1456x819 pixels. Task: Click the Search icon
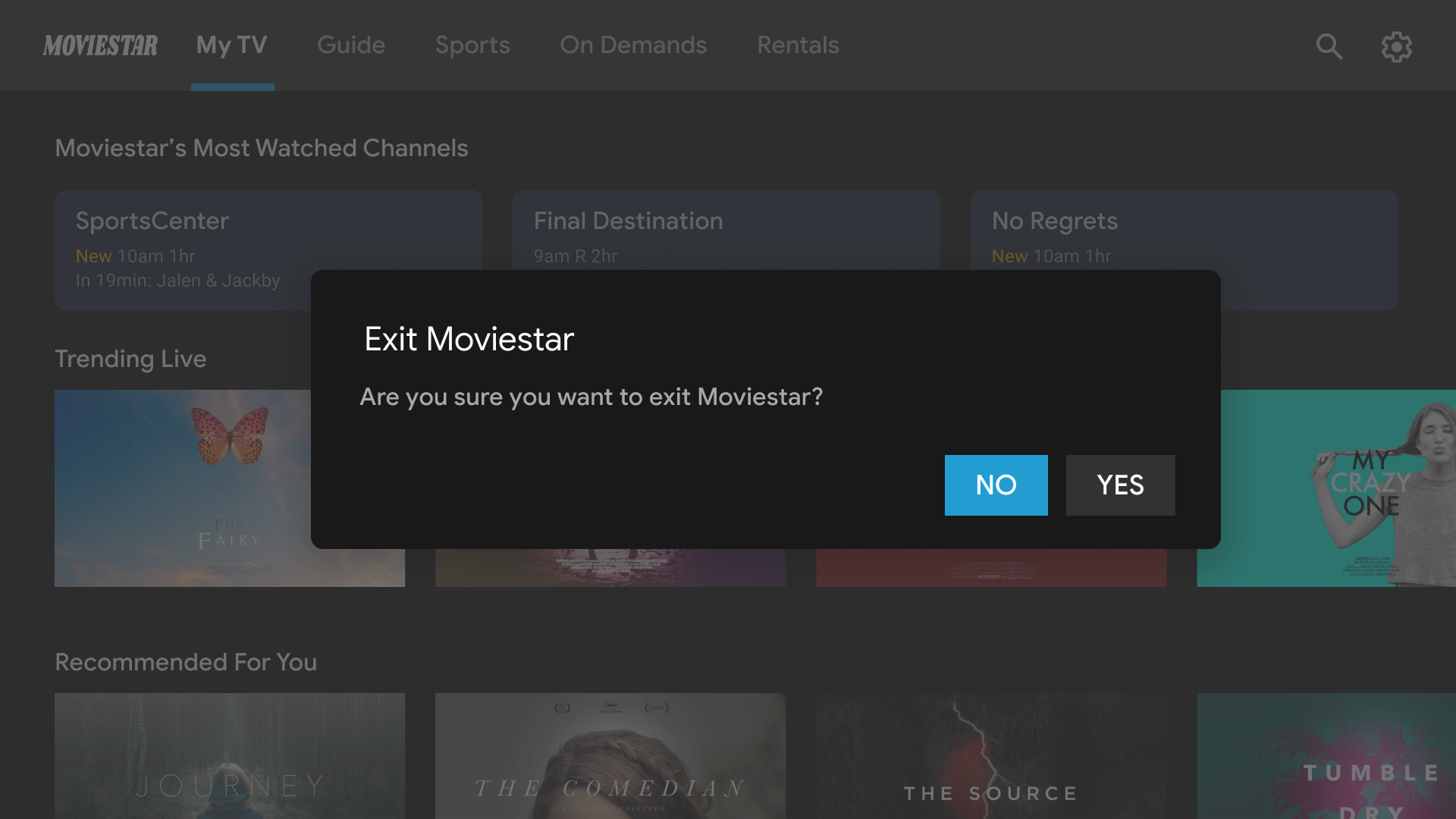(1329, 45)
